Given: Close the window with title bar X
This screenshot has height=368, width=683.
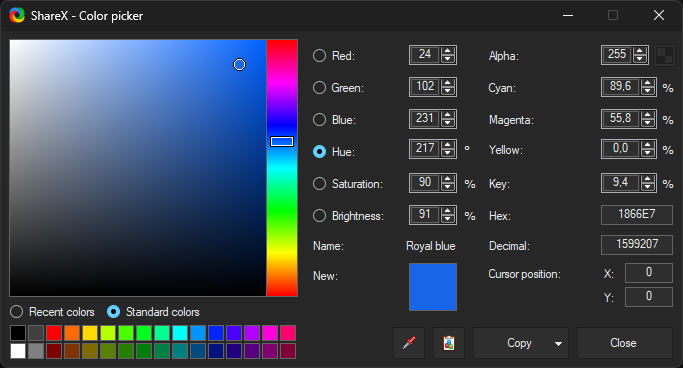Looking at the screenshot, I should (x=659, y=15).
